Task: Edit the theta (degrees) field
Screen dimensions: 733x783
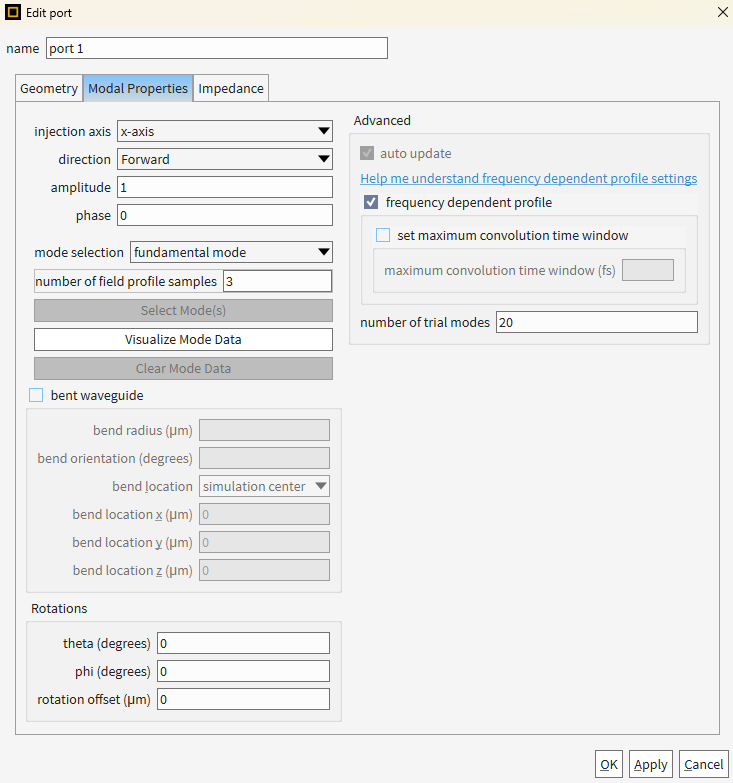Action: pos(243,643)
